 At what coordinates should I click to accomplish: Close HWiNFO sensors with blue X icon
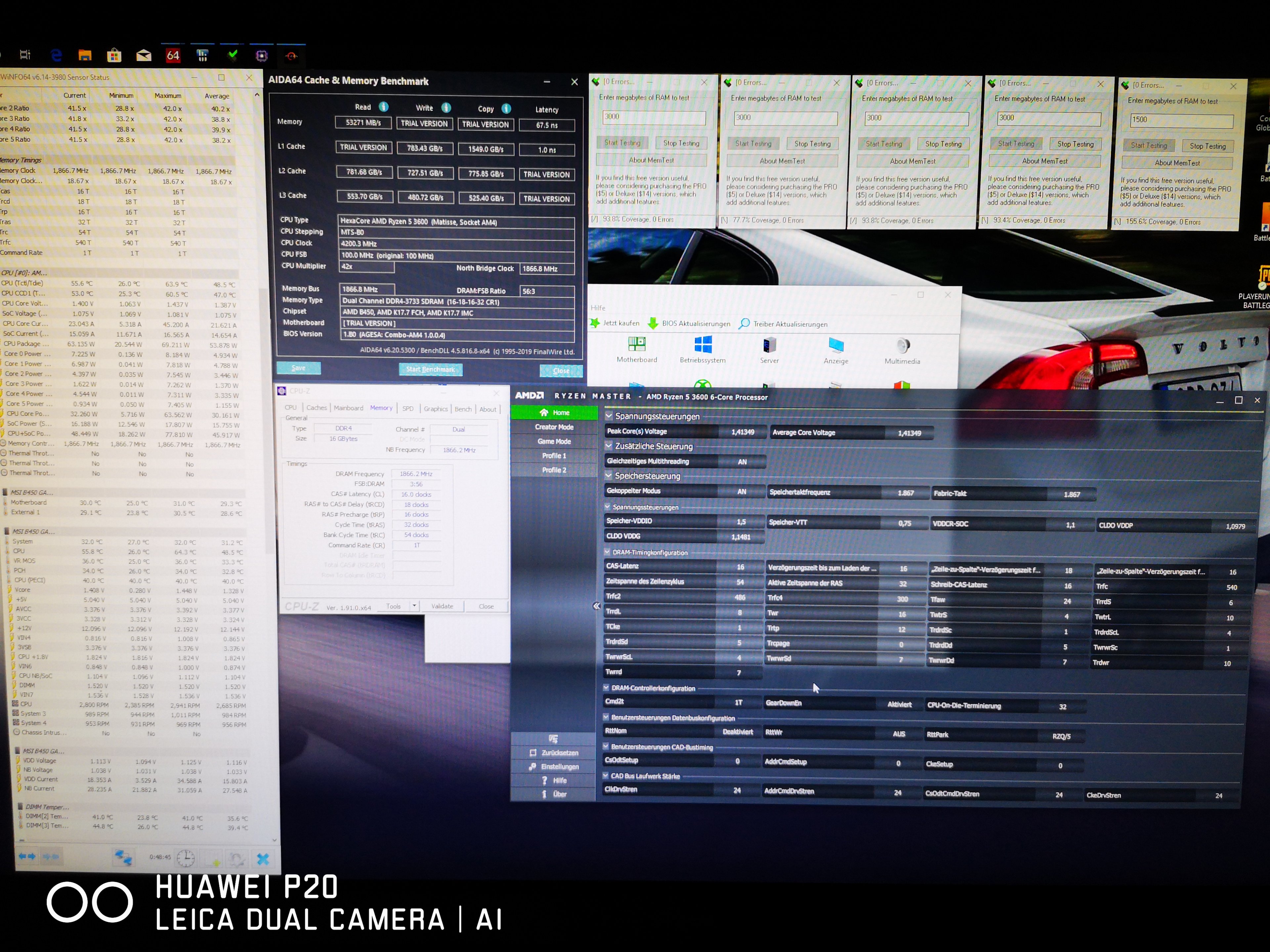point(263,858)
